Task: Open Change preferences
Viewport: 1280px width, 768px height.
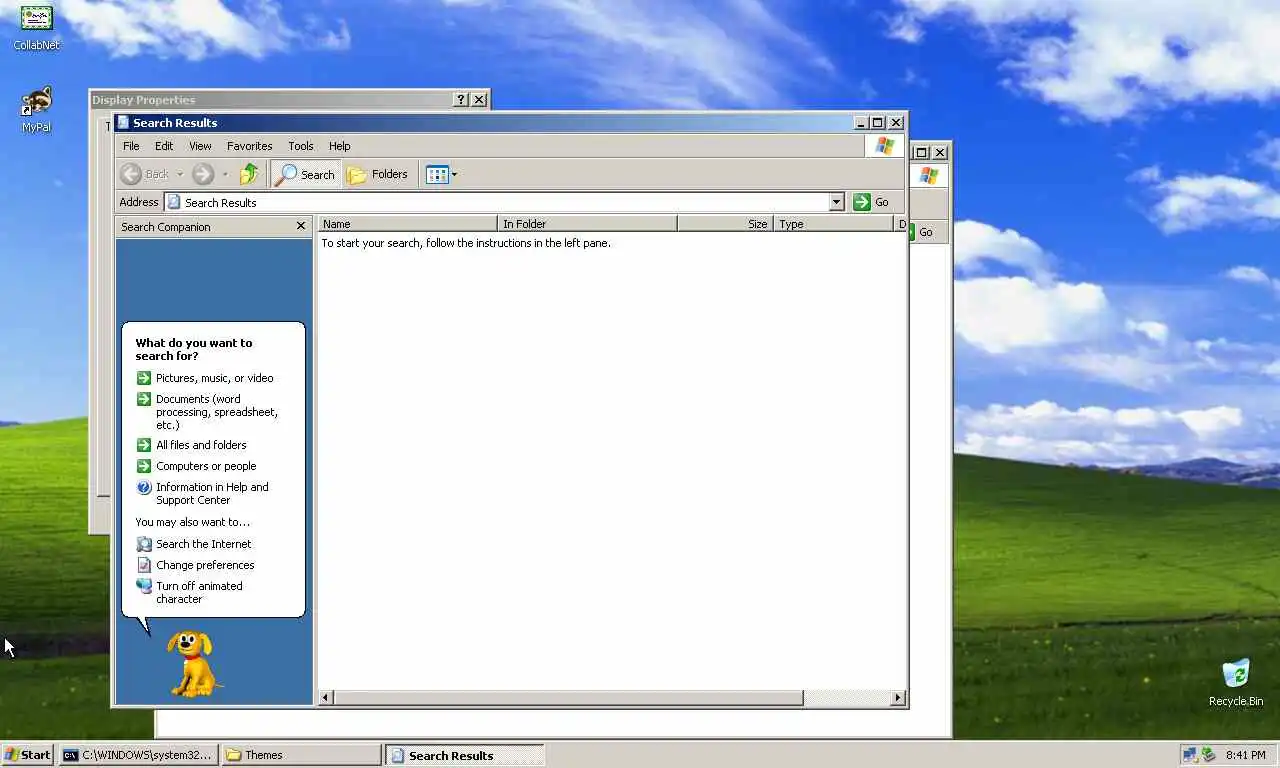Action: tap(205, 565)
